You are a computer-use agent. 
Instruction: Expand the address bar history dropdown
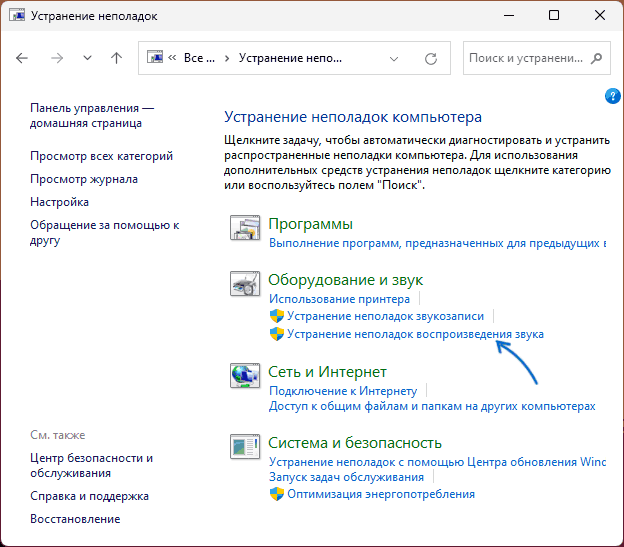(x=394, y=59)
